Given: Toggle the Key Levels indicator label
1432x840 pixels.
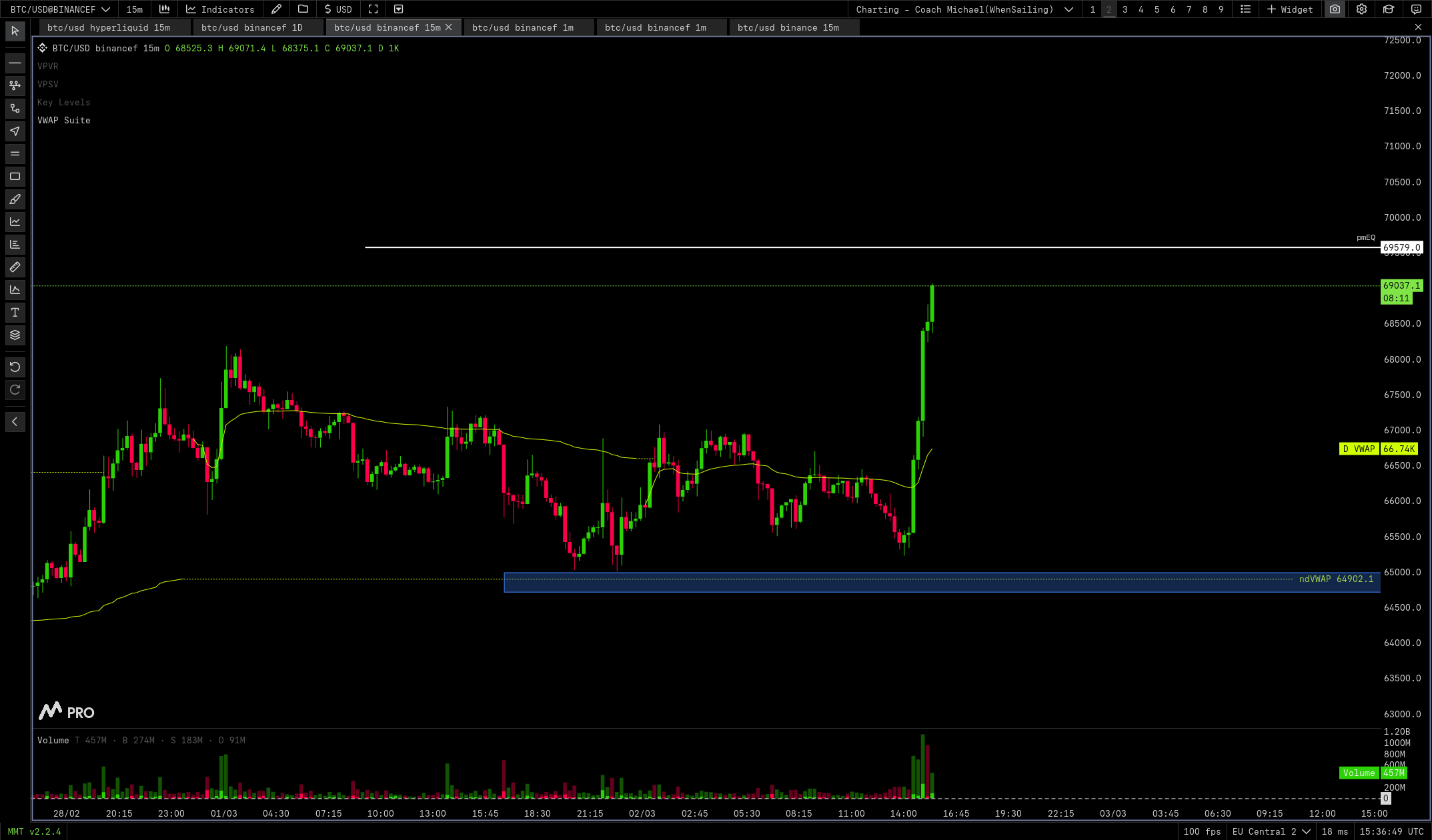Looking at the screenshot, I should tap(63, 102).
